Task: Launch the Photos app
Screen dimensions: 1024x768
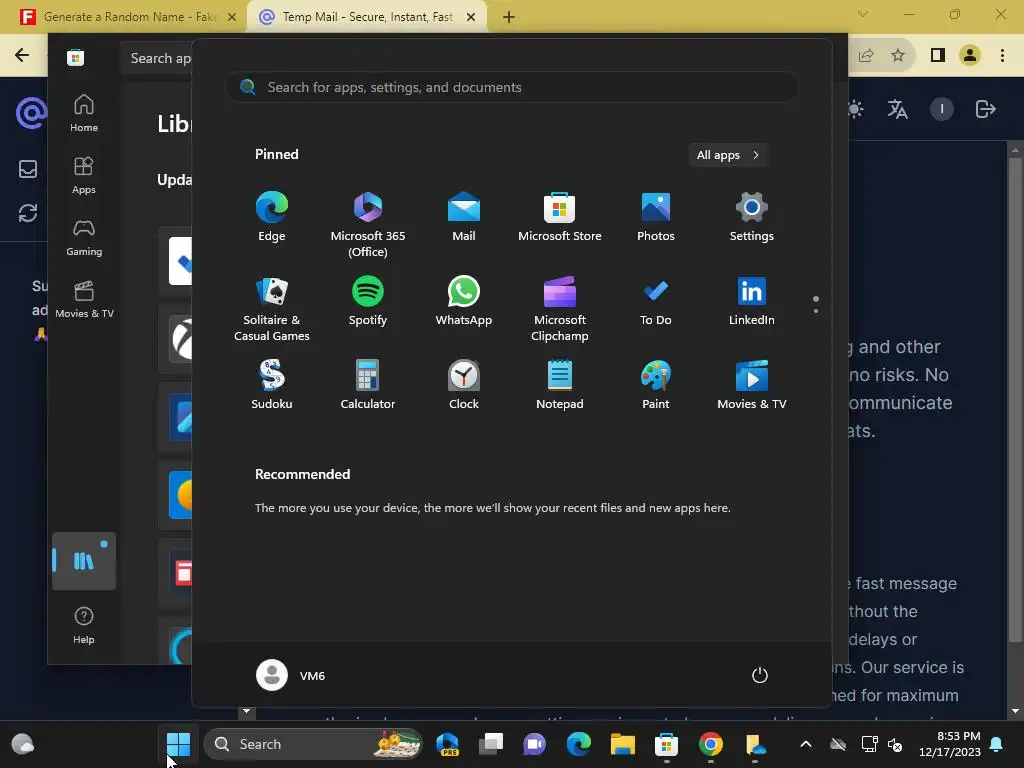Action: (x=656, y=217)
